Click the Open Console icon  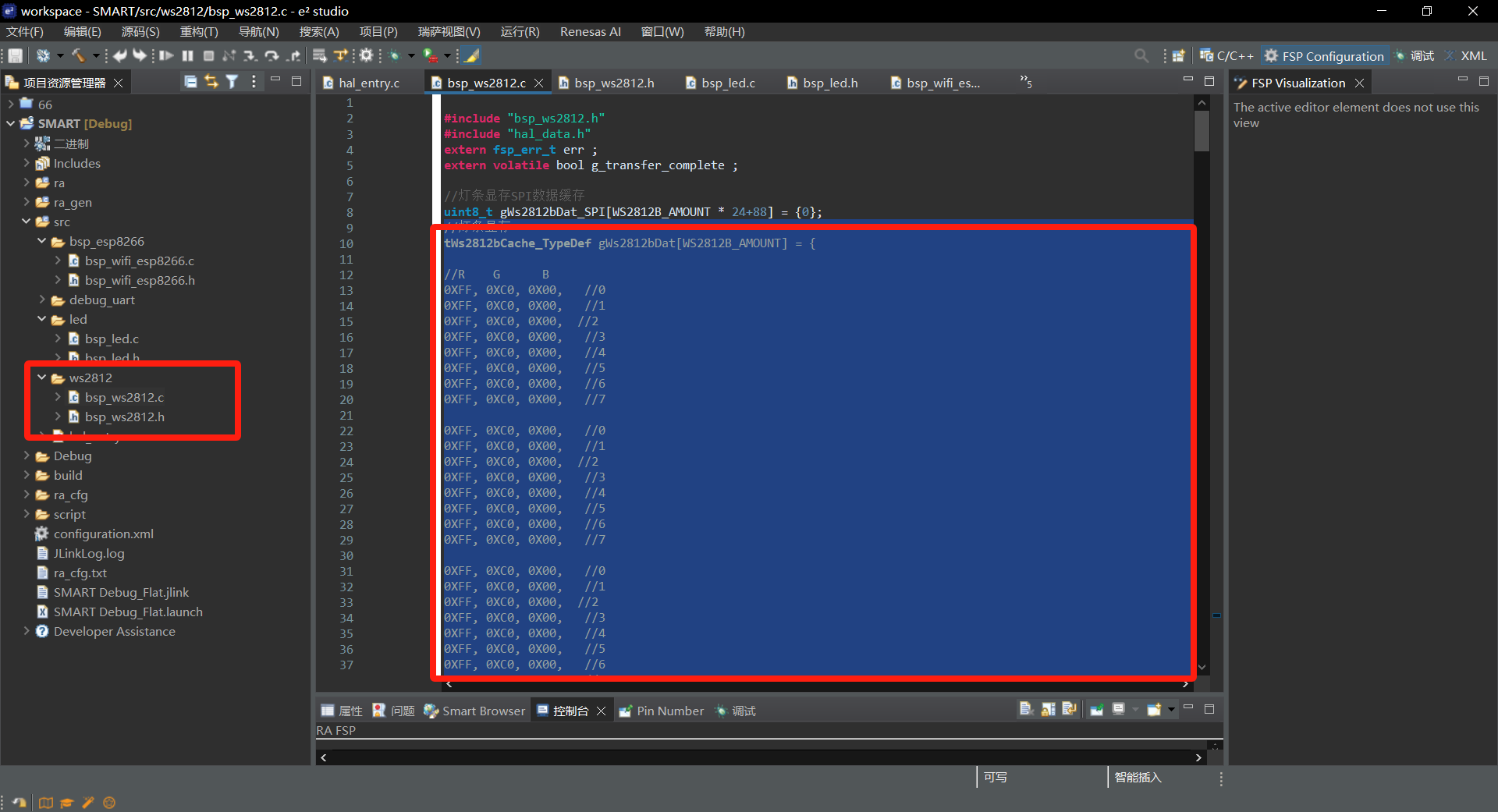[1154, 709]
